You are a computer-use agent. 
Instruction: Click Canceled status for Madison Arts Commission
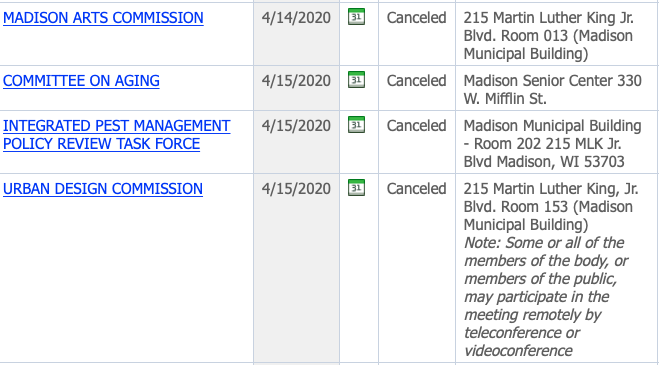(416, 18)
